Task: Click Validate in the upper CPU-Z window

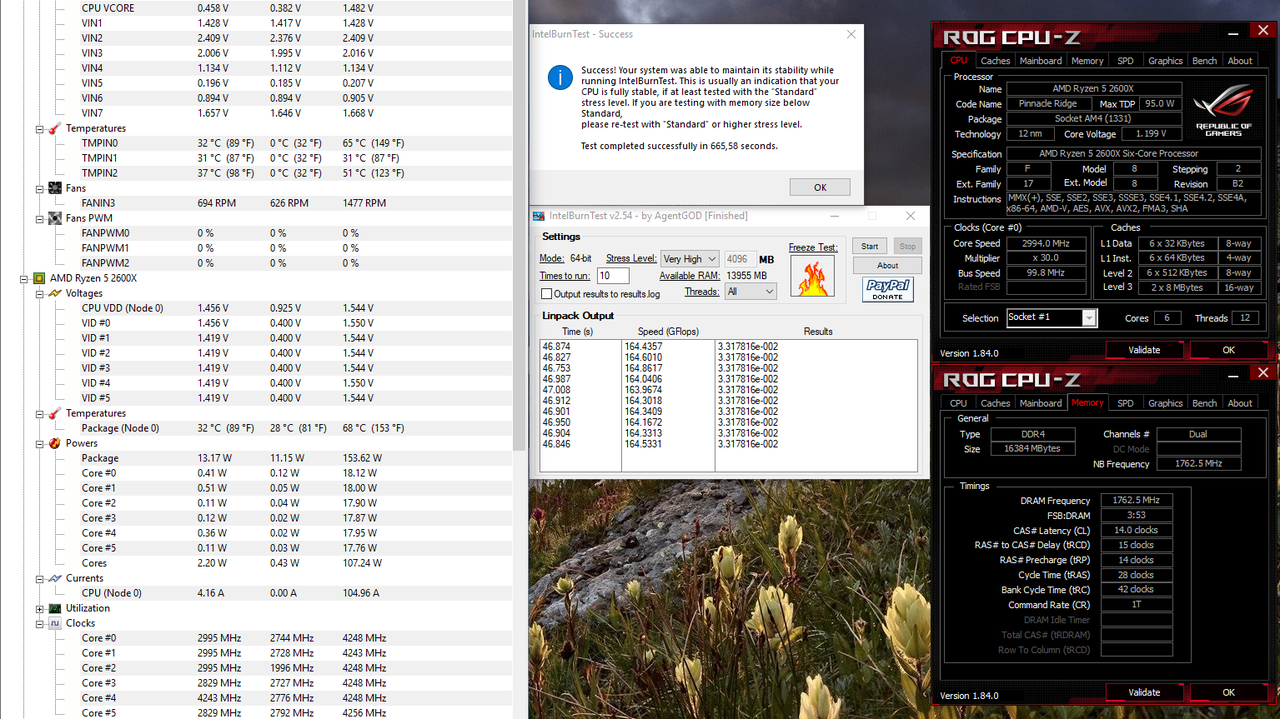Action: coord(1144,350)
